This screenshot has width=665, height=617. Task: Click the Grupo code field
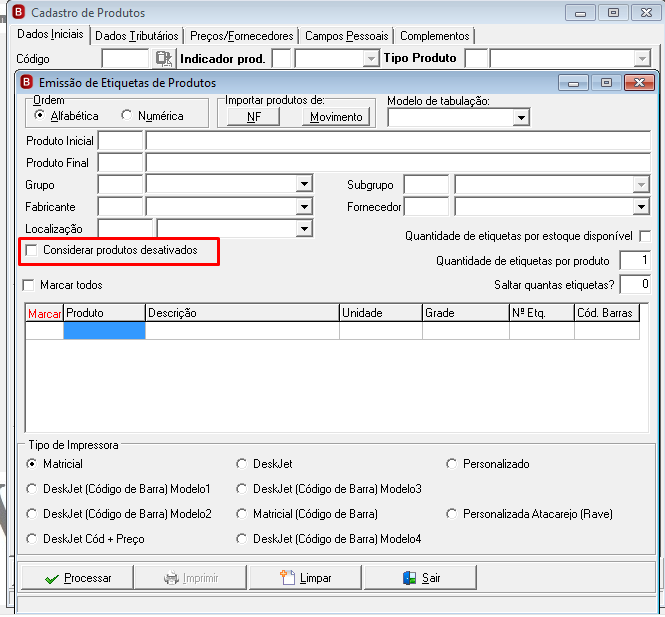[x=120, y=184]
